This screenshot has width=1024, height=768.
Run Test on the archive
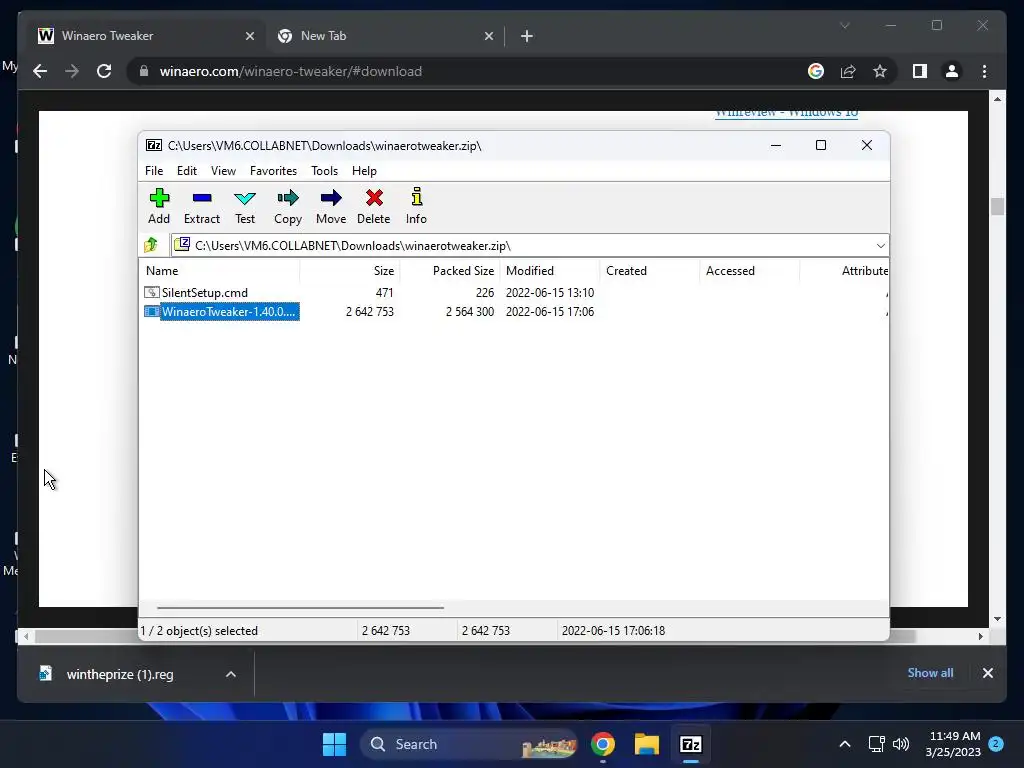[x=245, y=206]
